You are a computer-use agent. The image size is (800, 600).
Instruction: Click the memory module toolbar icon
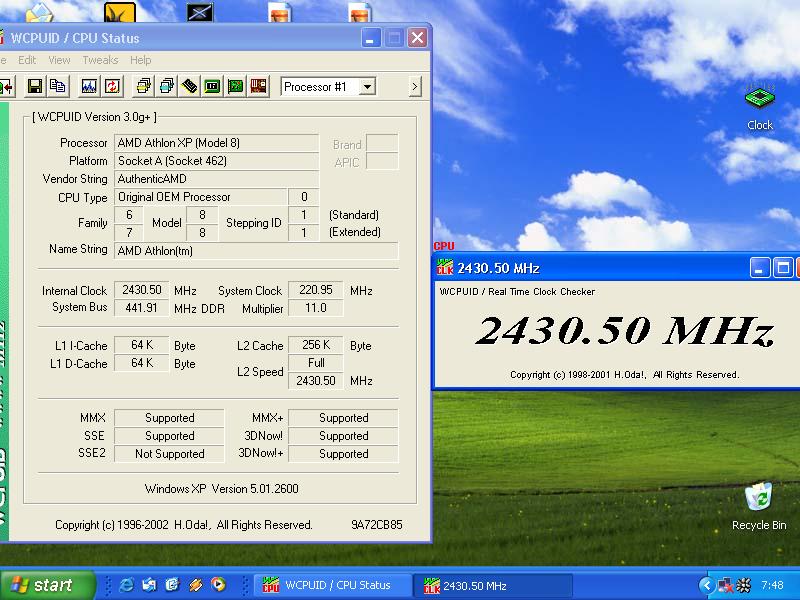point(189,87)
